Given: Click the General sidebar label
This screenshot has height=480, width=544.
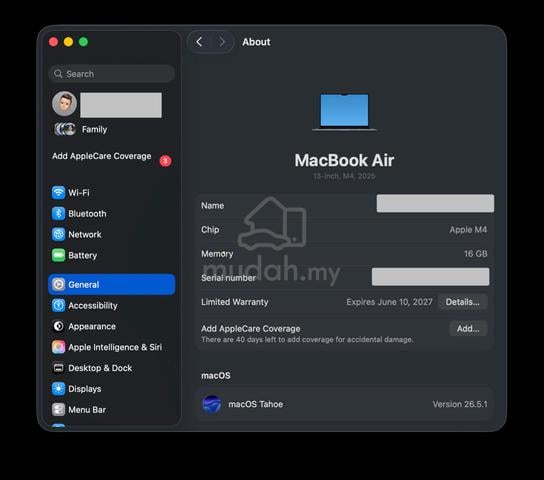Looking at the screenshot, I should [84, 284].
